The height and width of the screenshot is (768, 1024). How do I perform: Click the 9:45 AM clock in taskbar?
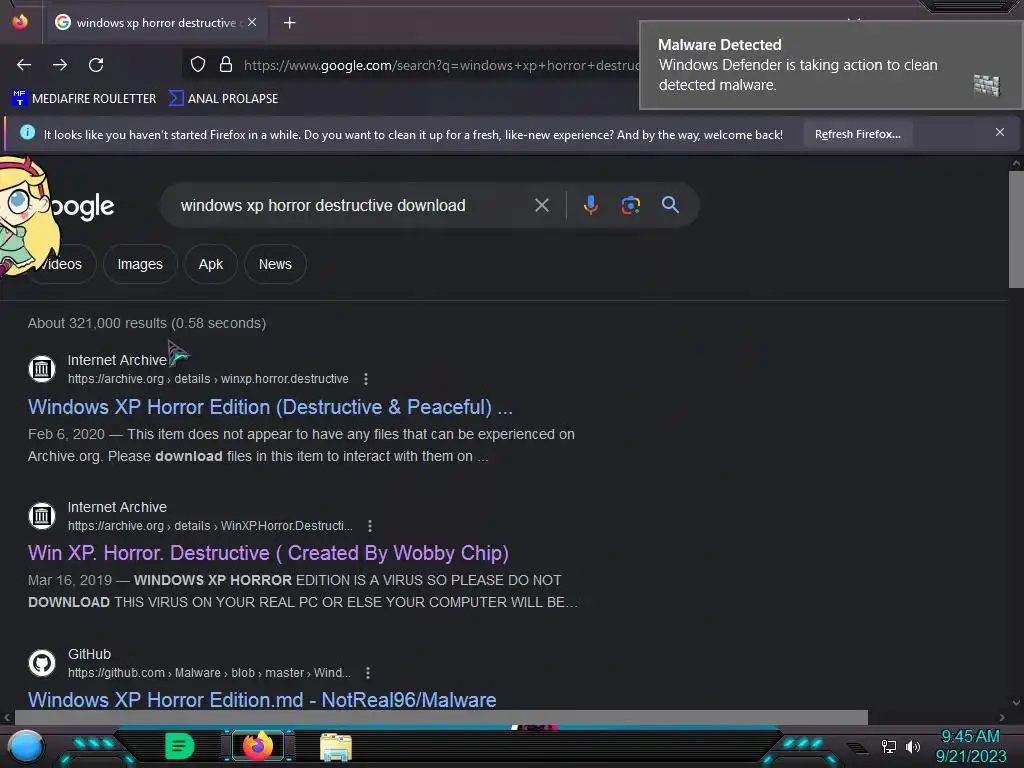coord(970,737)
